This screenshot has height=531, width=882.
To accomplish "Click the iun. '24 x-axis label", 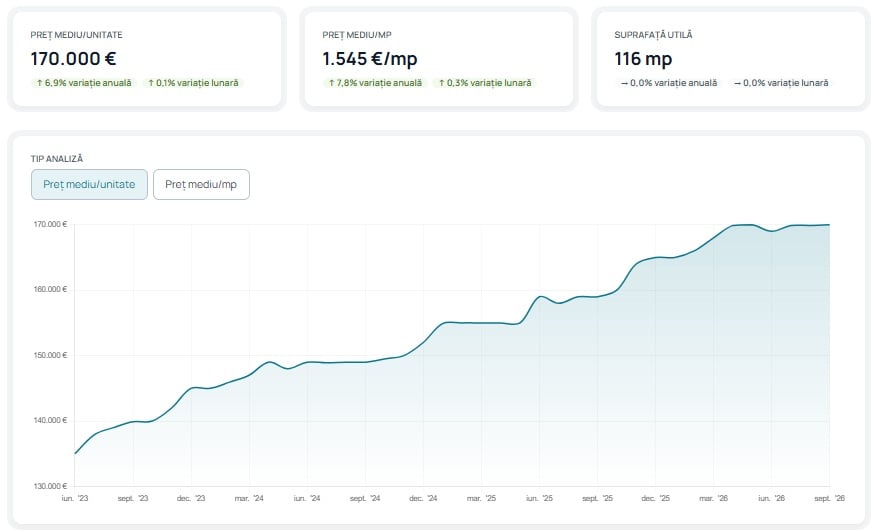I will tap(307, 498).
